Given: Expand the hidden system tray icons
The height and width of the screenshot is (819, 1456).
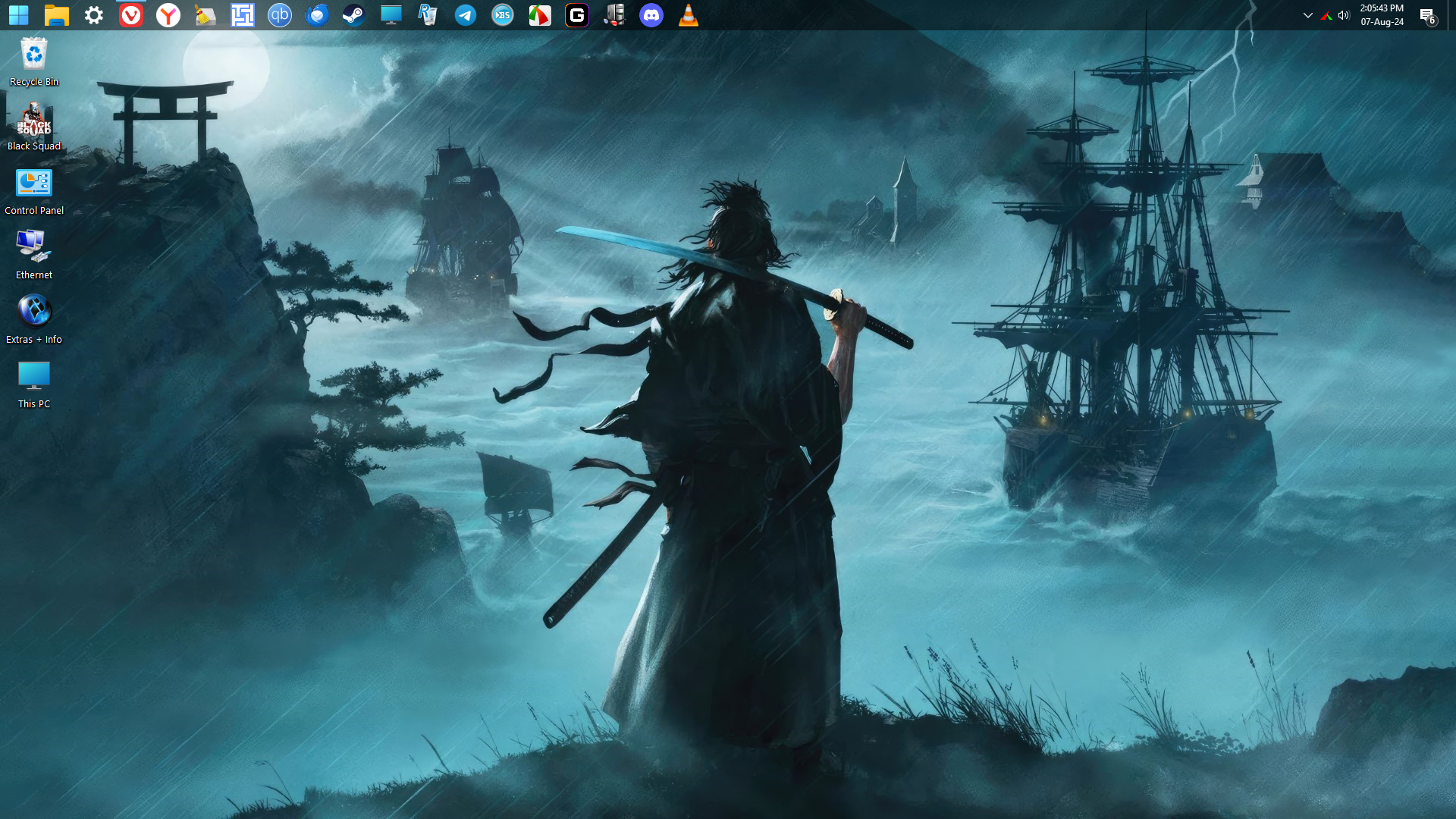Looking at the screenshot, I should coord(1307,15).
